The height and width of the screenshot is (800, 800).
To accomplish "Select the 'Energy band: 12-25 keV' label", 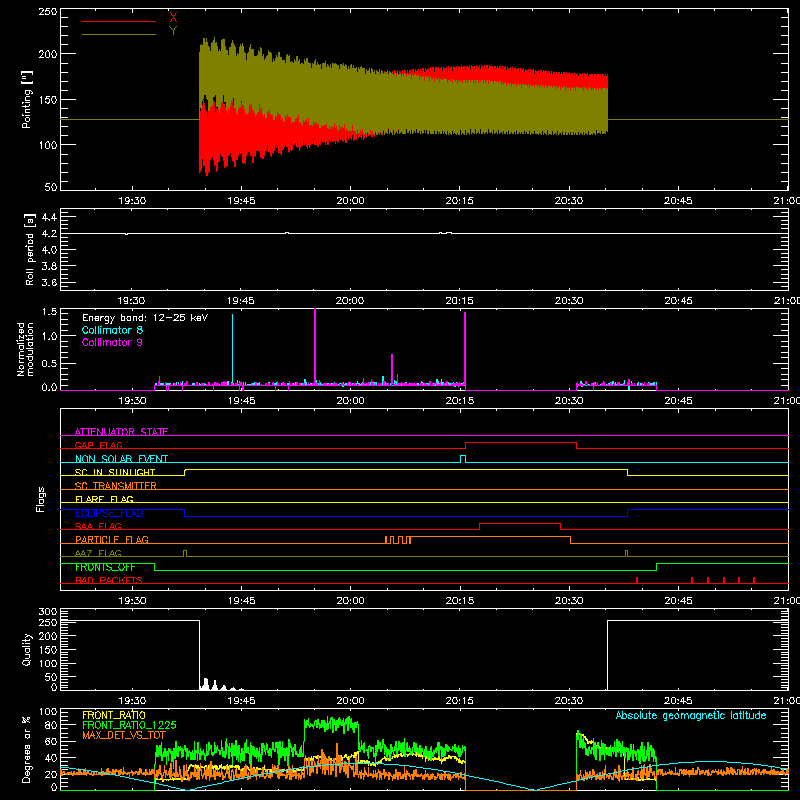I will (x=145, y=318).
